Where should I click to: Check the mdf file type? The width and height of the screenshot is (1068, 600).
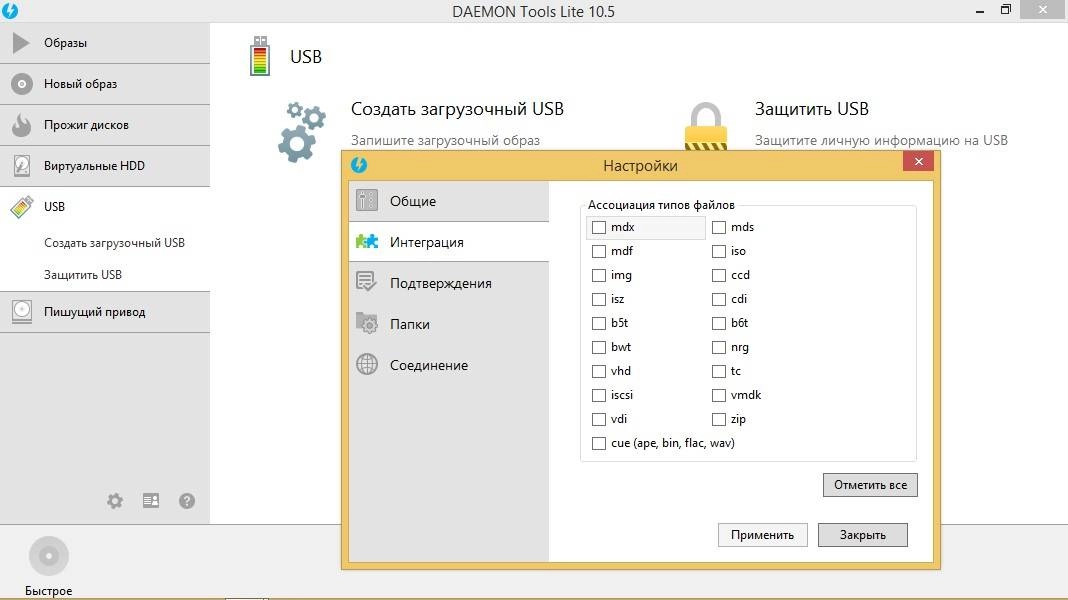click(x=599, y=251)
